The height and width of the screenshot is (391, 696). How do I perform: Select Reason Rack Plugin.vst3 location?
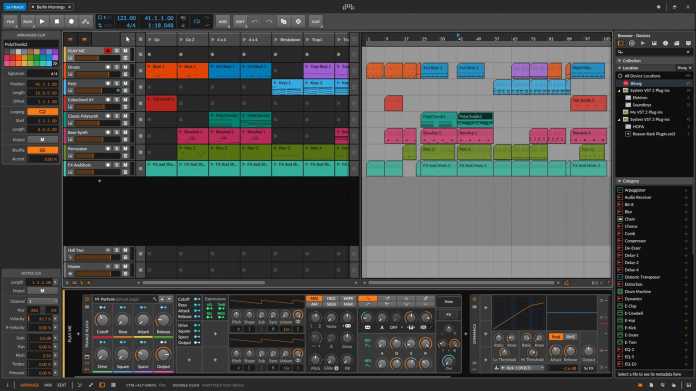coord(653,134)
